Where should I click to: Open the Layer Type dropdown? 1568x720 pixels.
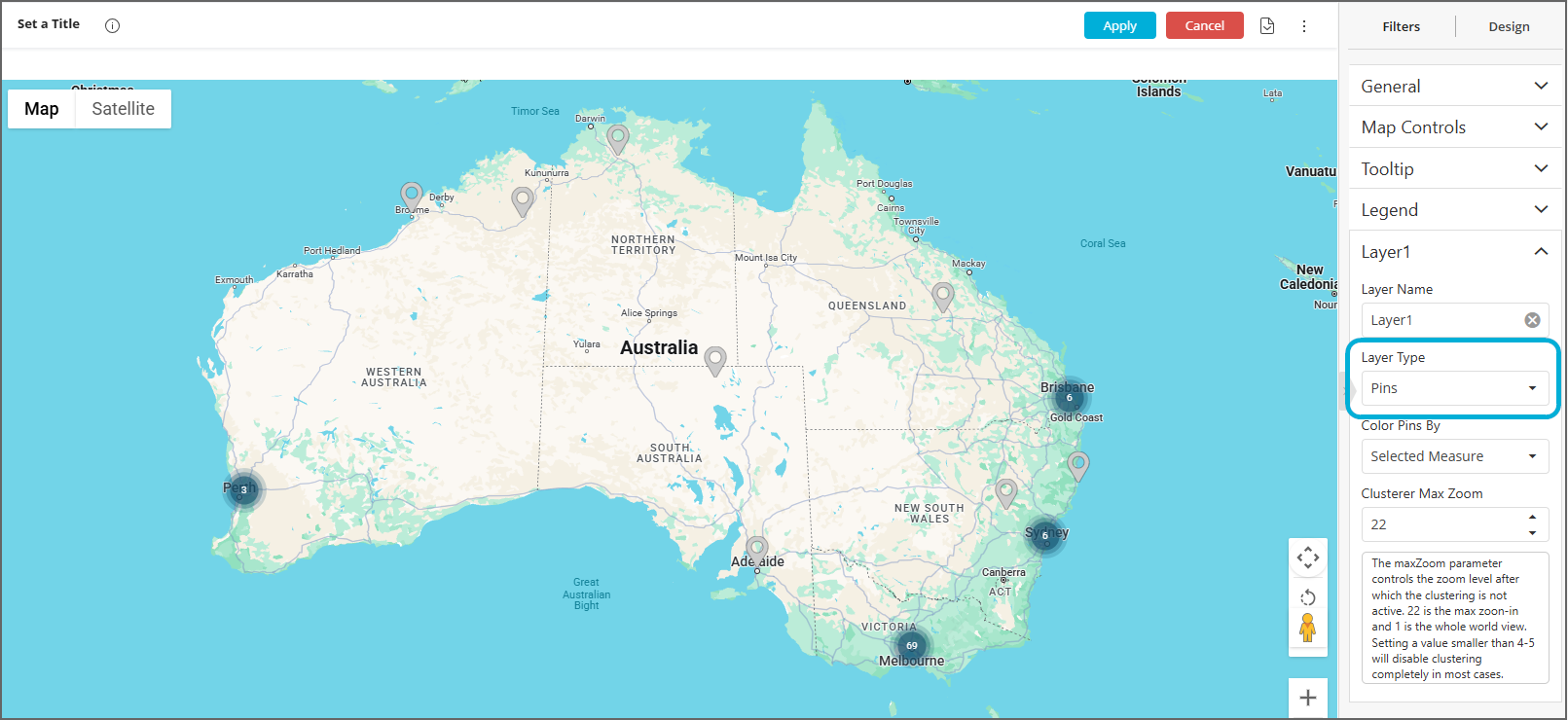click(x=1454, y=388)
